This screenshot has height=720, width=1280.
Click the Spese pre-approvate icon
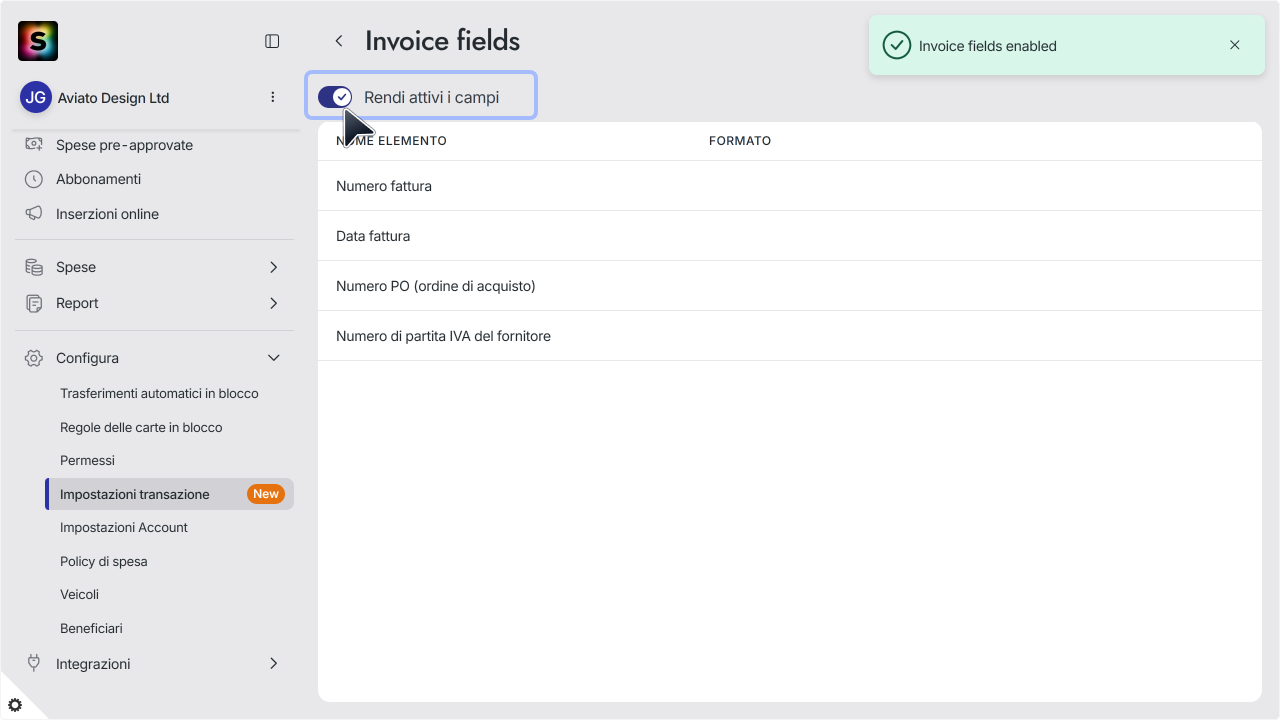click(34, 145)
